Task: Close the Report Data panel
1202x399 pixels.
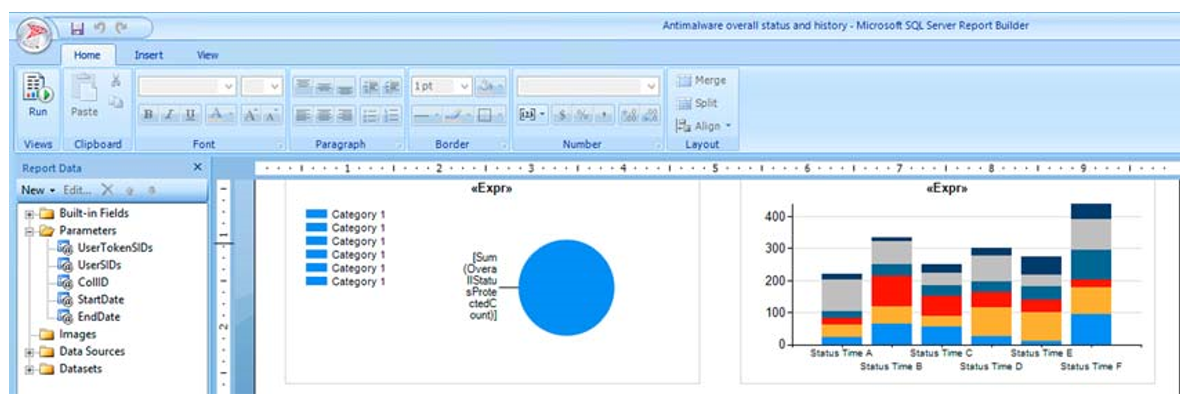Action: (197, 168)
